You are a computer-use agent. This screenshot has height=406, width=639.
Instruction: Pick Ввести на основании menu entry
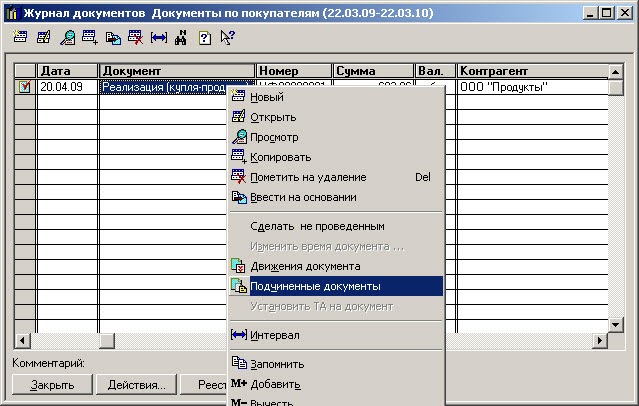click(336, 197)
